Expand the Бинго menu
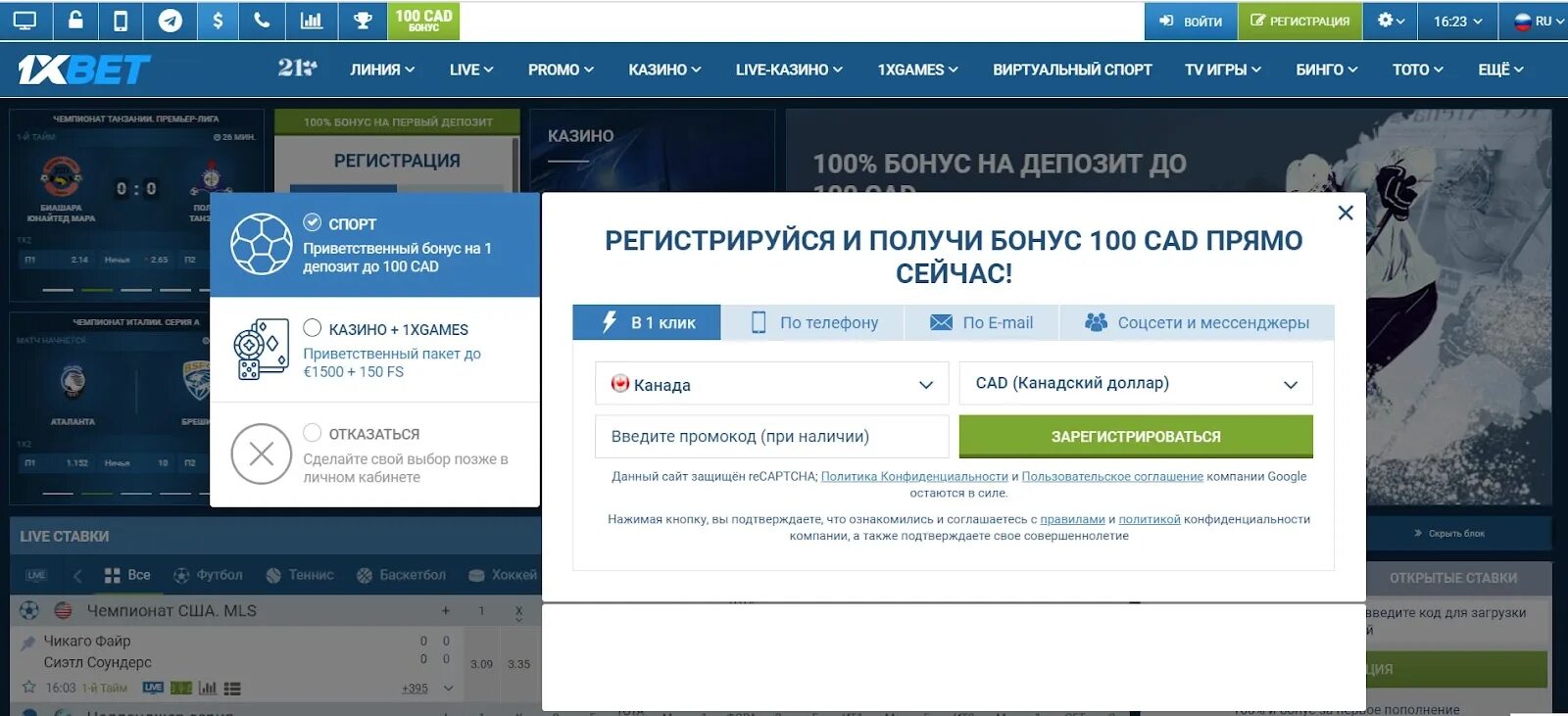 [x=1327, y=70]
